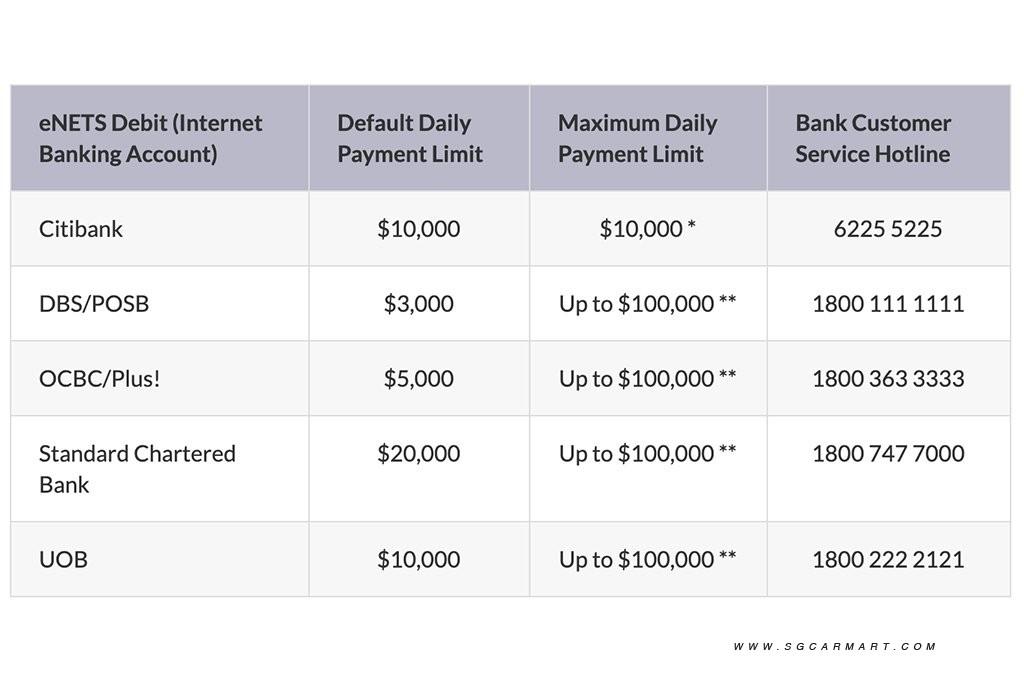Image resolution: width=1024 pixels, height=683 pixels.
Task: Click the UOB row label
Action: tap(63, 560)
